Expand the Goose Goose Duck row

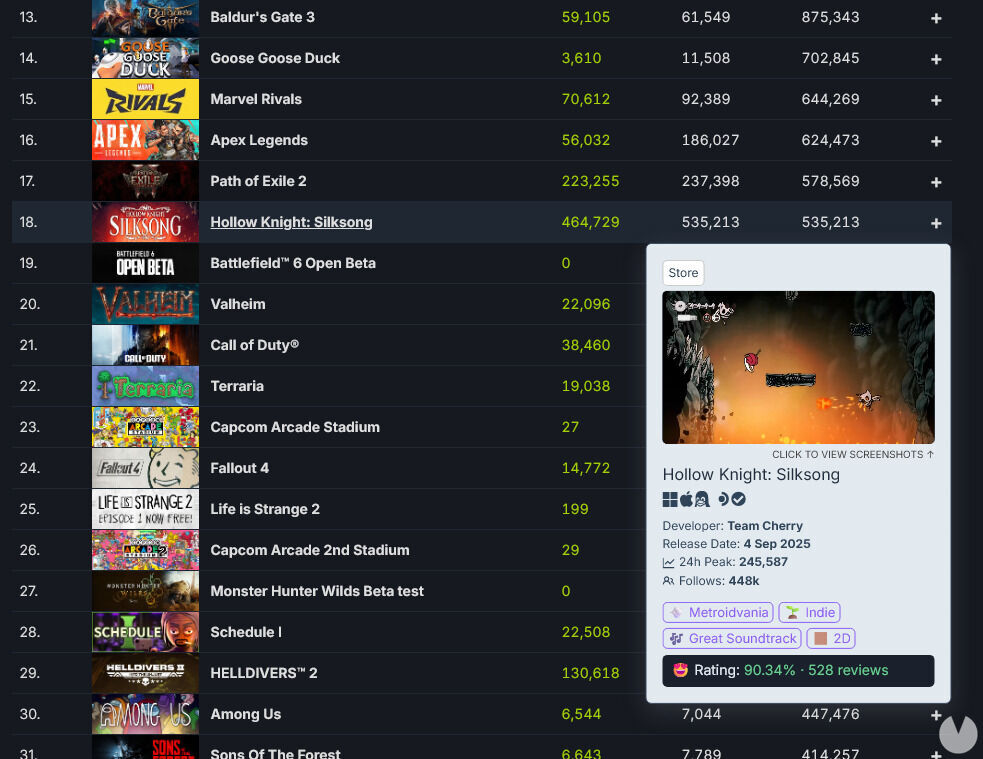point(936,59)
